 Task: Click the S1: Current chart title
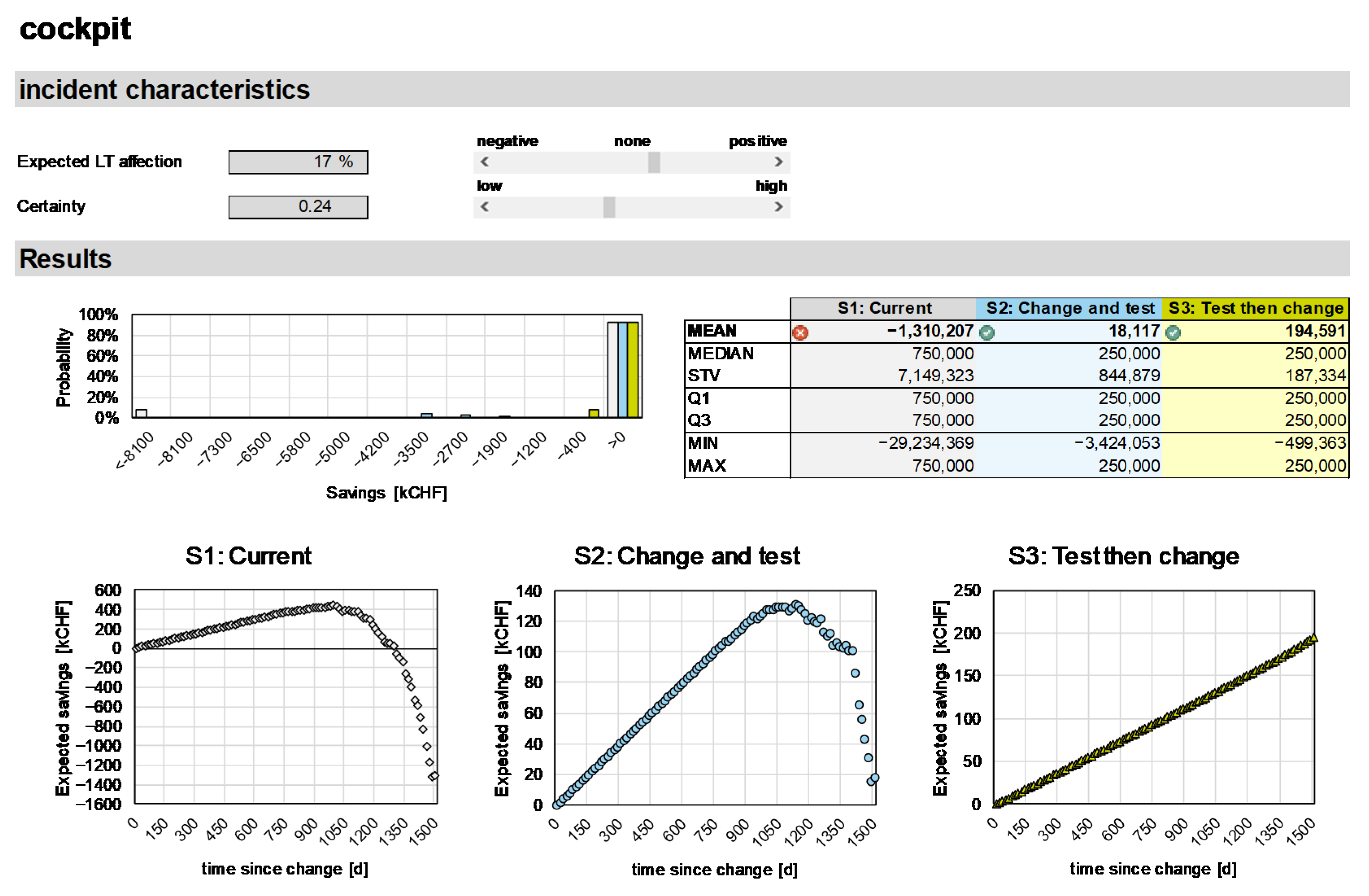[x=248, y=556]
